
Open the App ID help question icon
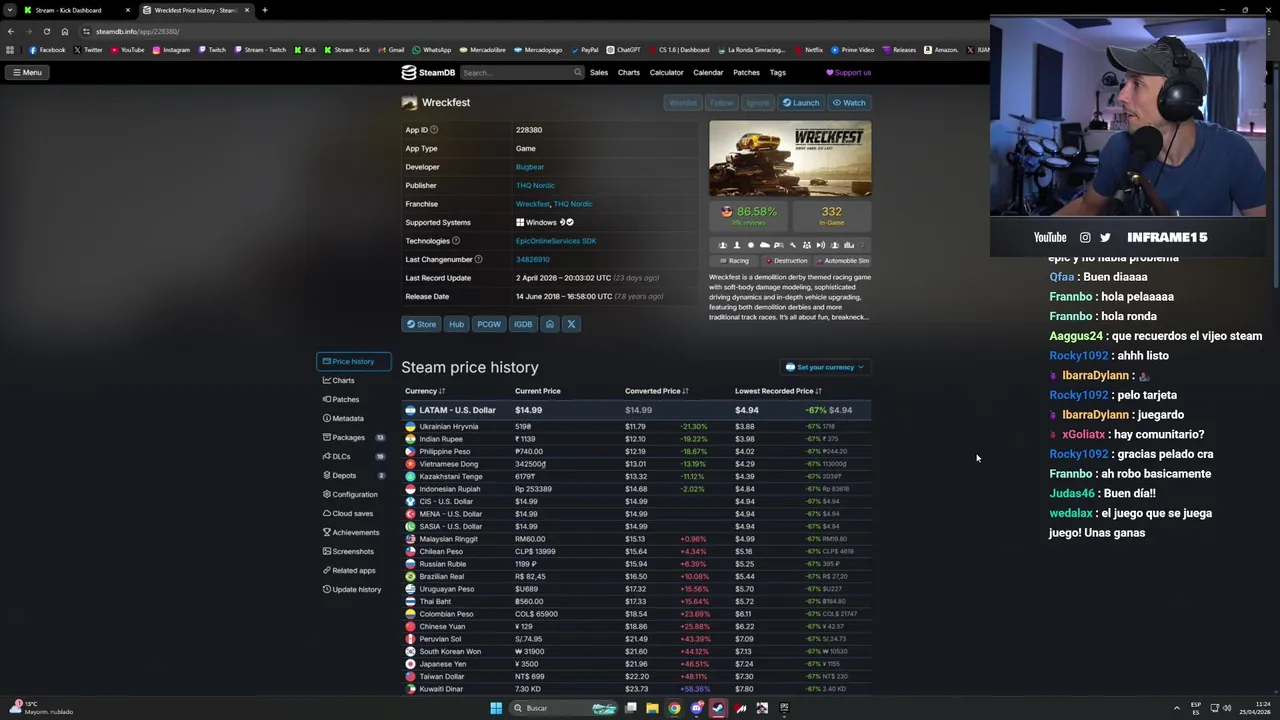(x=433, y=129)
